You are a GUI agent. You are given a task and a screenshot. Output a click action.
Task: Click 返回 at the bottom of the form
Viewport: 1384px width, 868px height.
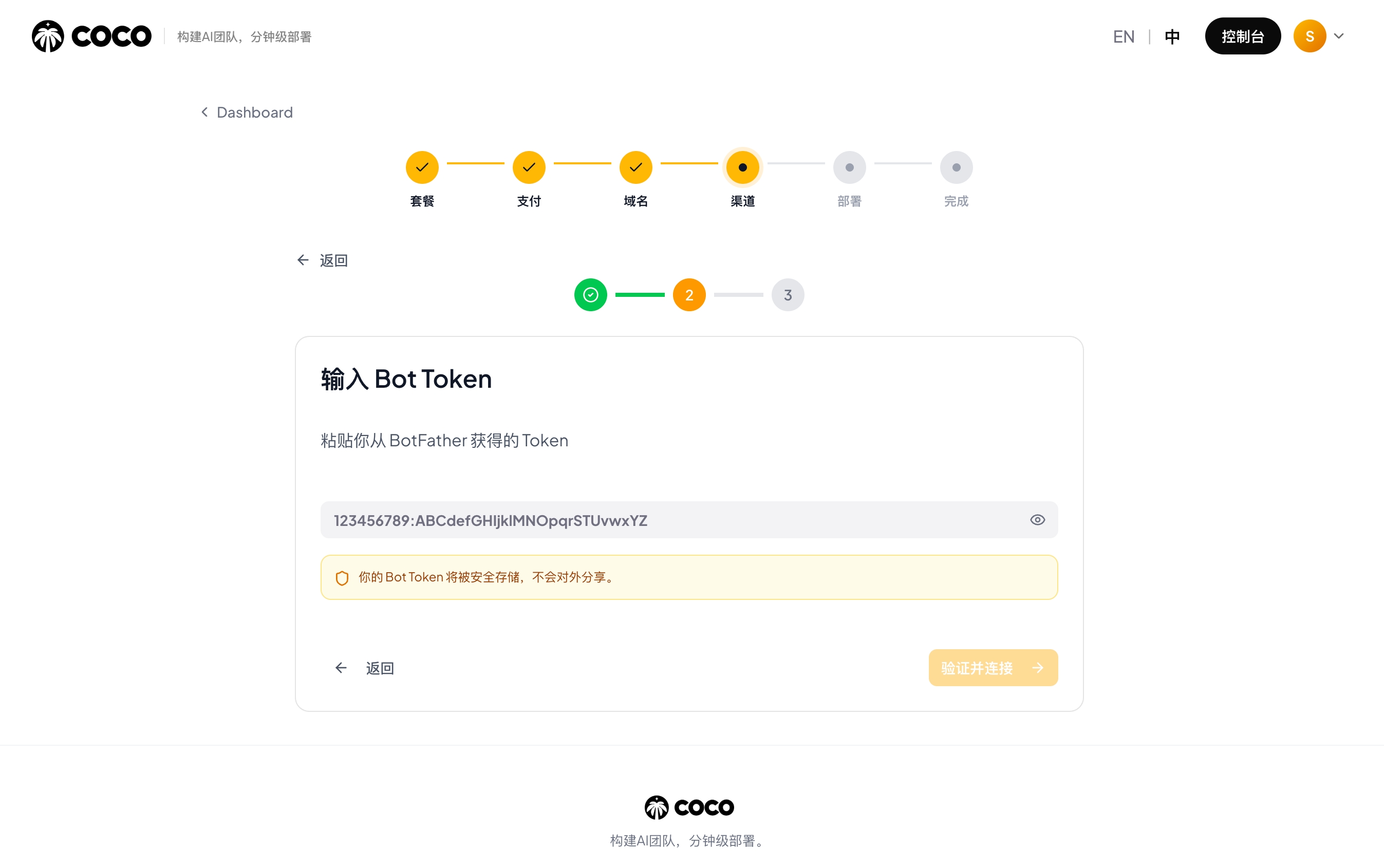[380, 668]
